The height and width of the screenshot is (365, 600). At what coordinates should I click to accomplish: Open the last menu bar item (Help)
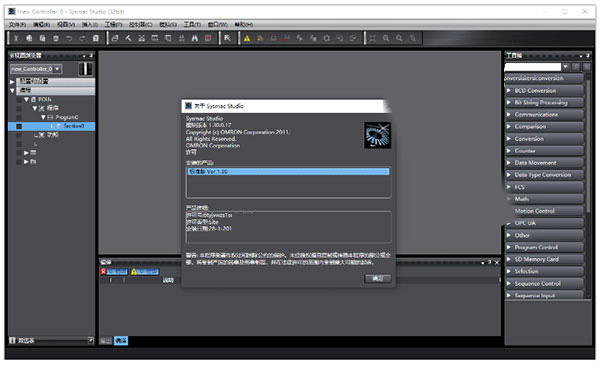[244, 24]
